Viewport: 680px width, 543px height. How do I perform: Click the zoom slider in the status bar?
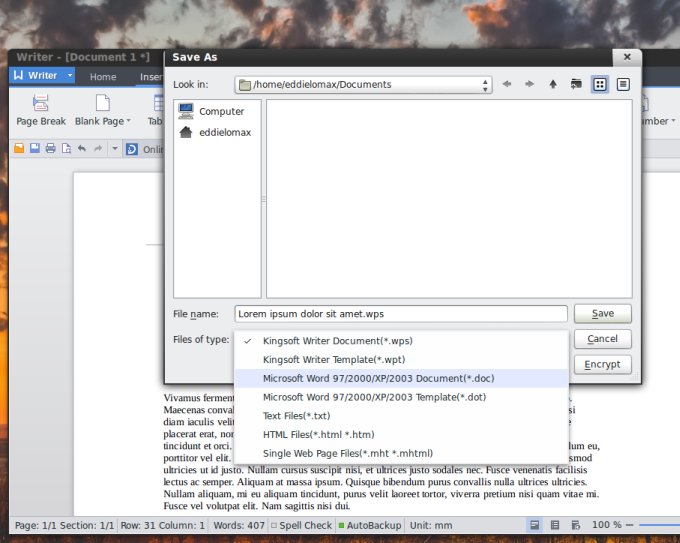pos(659,525)
